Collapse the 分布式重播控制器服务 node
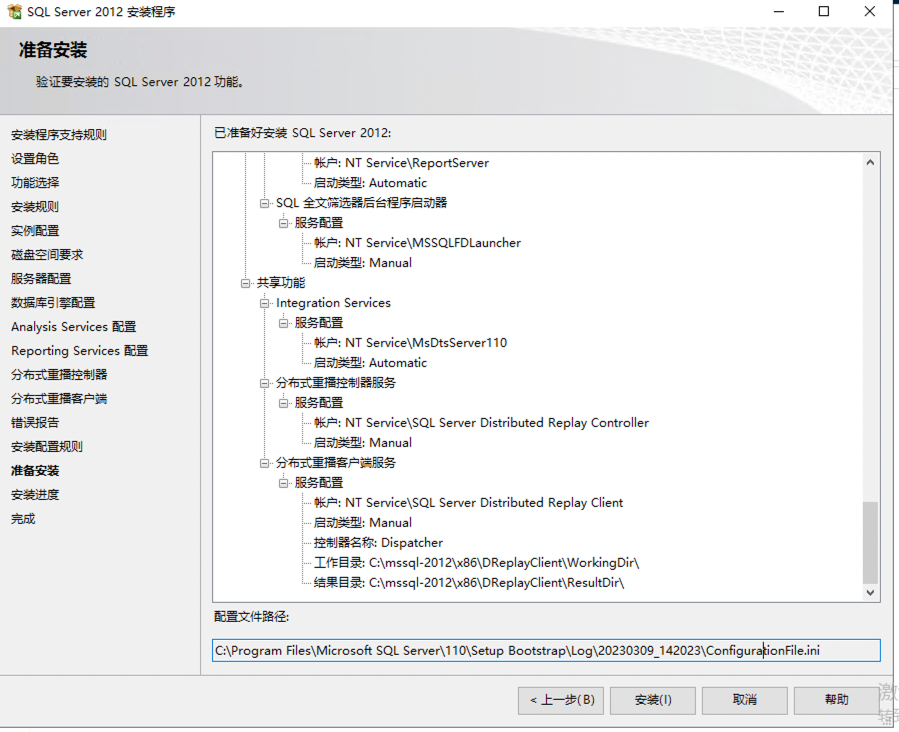Viewport: 899px width, 732px height. point(265,383)
